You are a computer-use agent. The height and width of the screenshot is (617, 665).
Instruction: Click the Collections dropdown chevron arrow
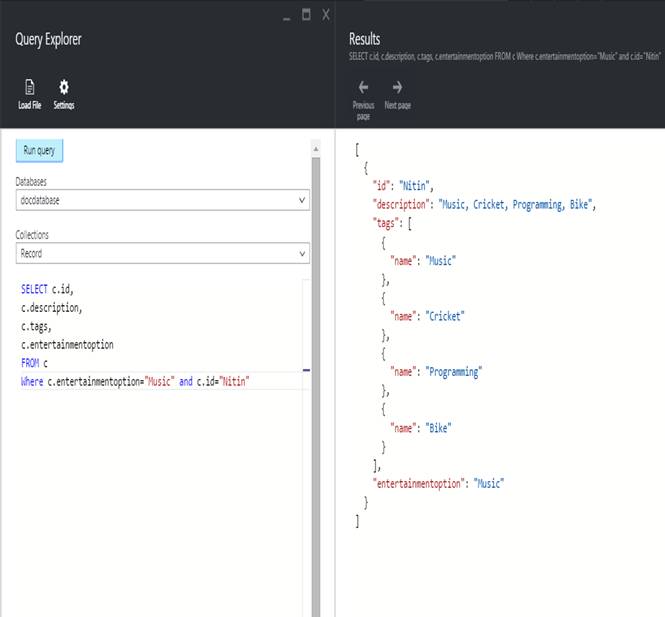tap(303, 254)
